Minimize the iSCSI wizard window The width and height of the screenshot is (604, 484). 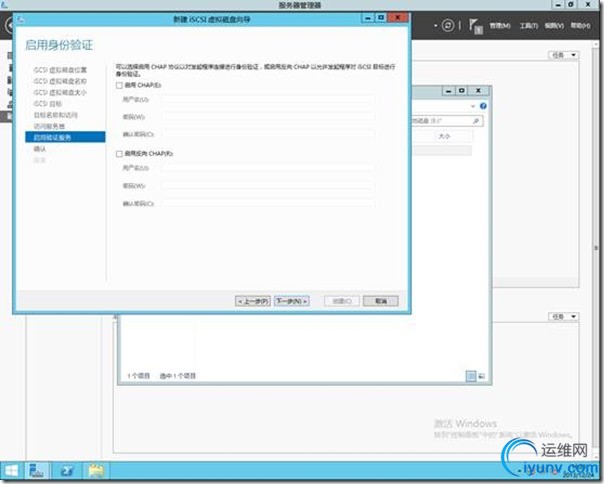coord(368,18)
